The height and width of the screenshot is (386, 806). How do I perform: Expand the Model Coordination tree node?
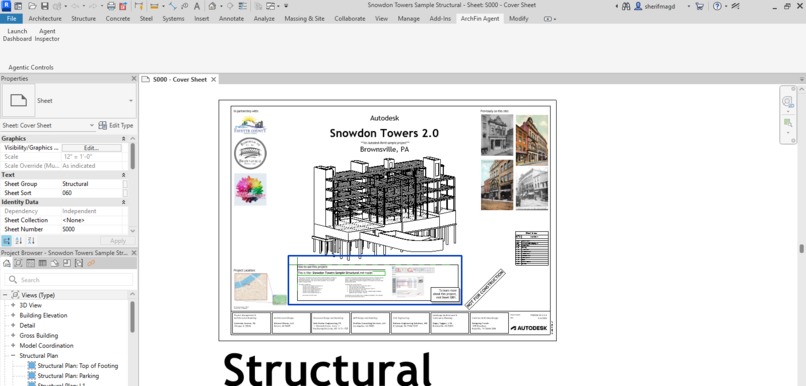pyautogui.click(x=13, y=345)
